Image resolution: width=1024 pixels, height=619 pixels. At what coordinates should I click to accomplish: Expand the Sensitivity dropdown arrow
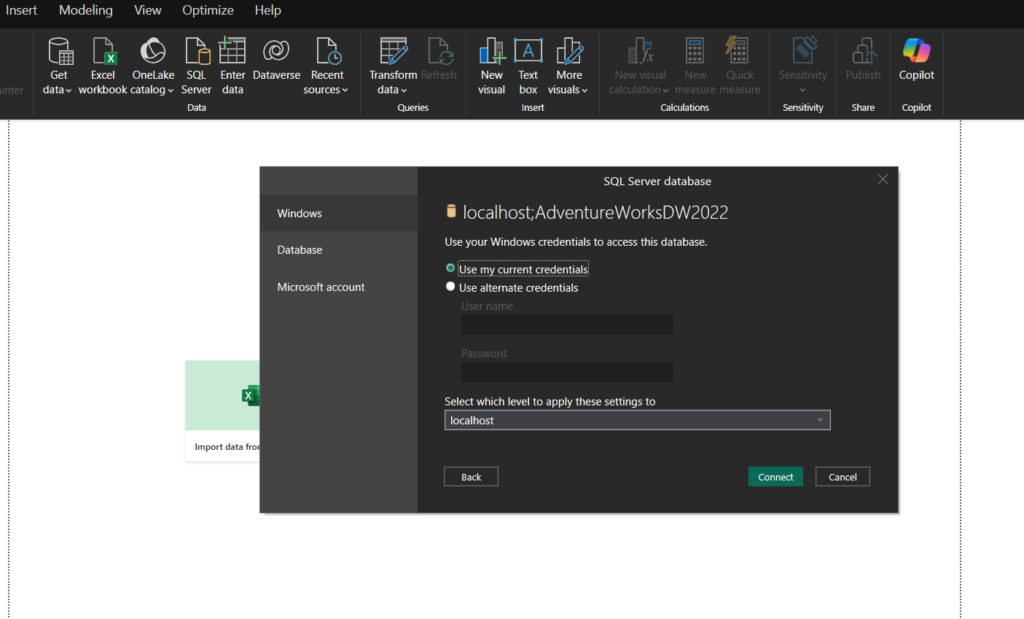[x=803, y=90]
